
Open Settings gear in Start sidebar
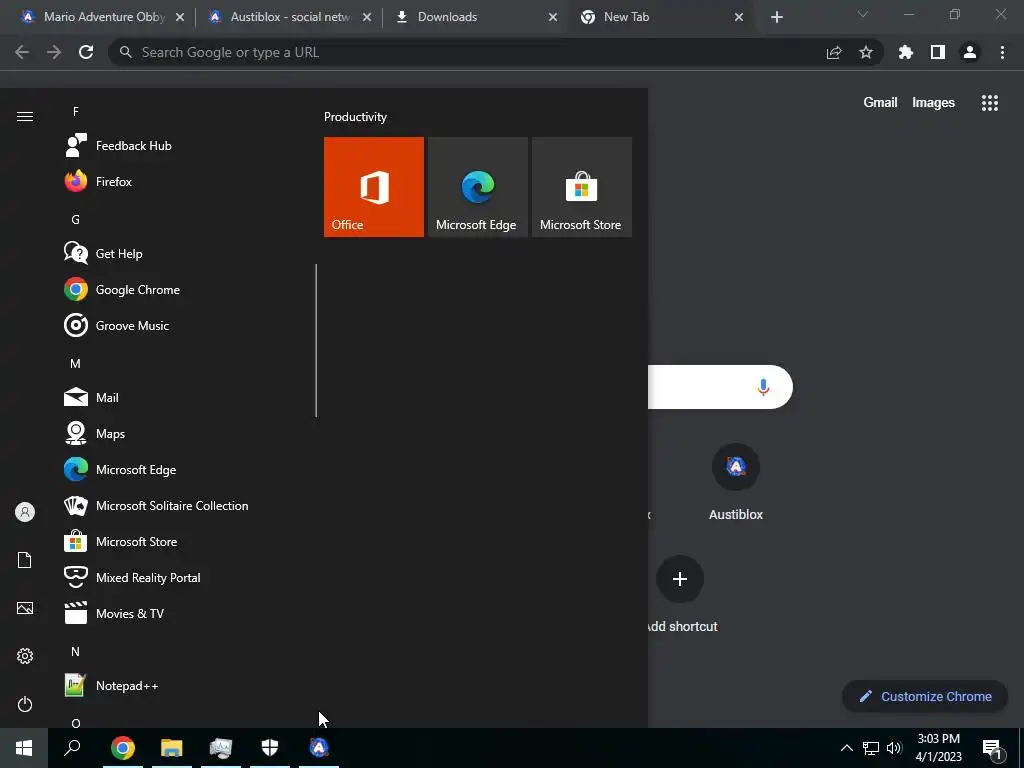click(x=25, y=656)
